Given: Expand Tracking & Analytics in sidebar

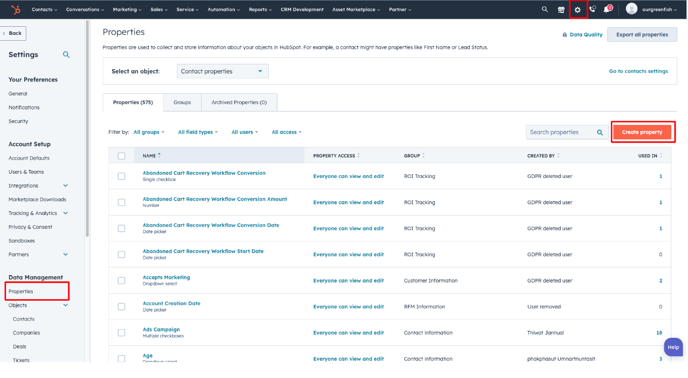Looking at the screenshot, I should pyautogui.click(x=65, y=213).
